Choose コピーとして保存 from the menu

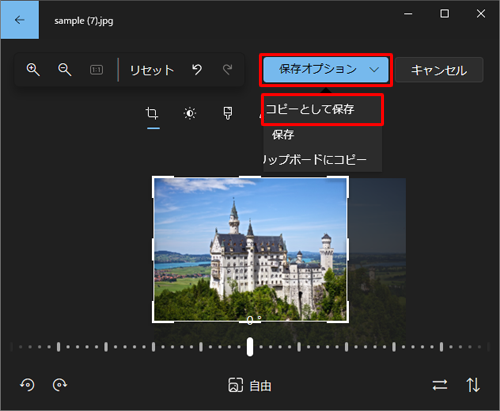point(322,109)
